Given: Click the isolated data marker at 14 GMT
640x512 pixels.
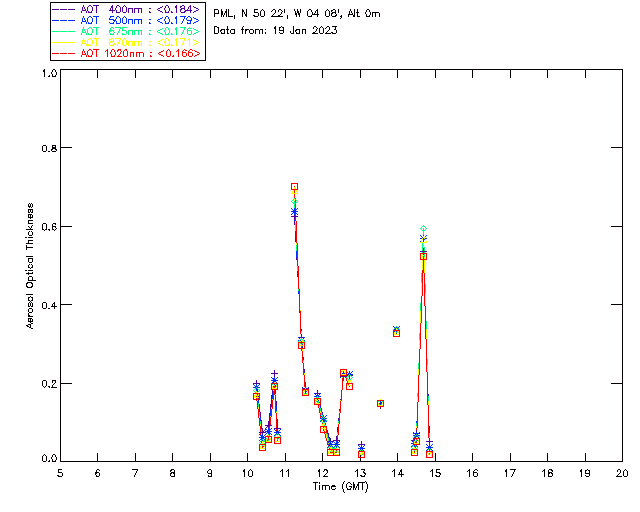Looking at the screenshot, I should pos(397,331).
